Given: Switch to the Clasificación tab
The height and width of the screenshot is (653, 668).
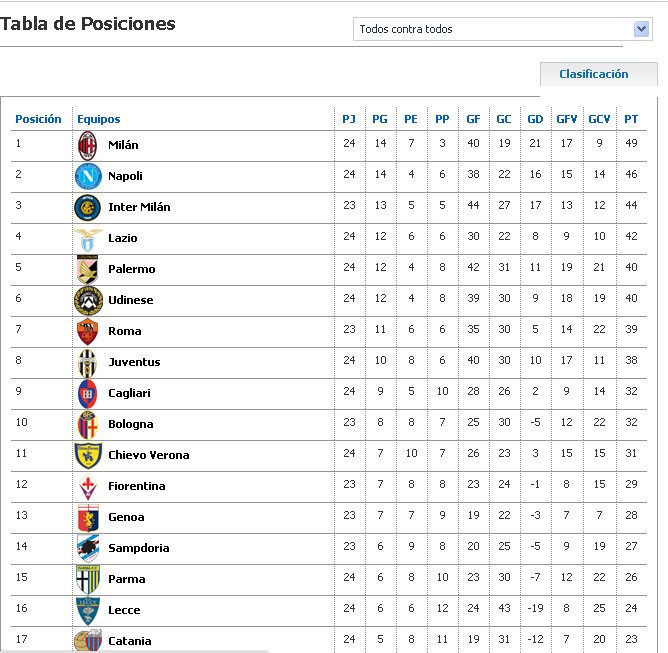Looking at the screenshot, I should coord(594,74).
